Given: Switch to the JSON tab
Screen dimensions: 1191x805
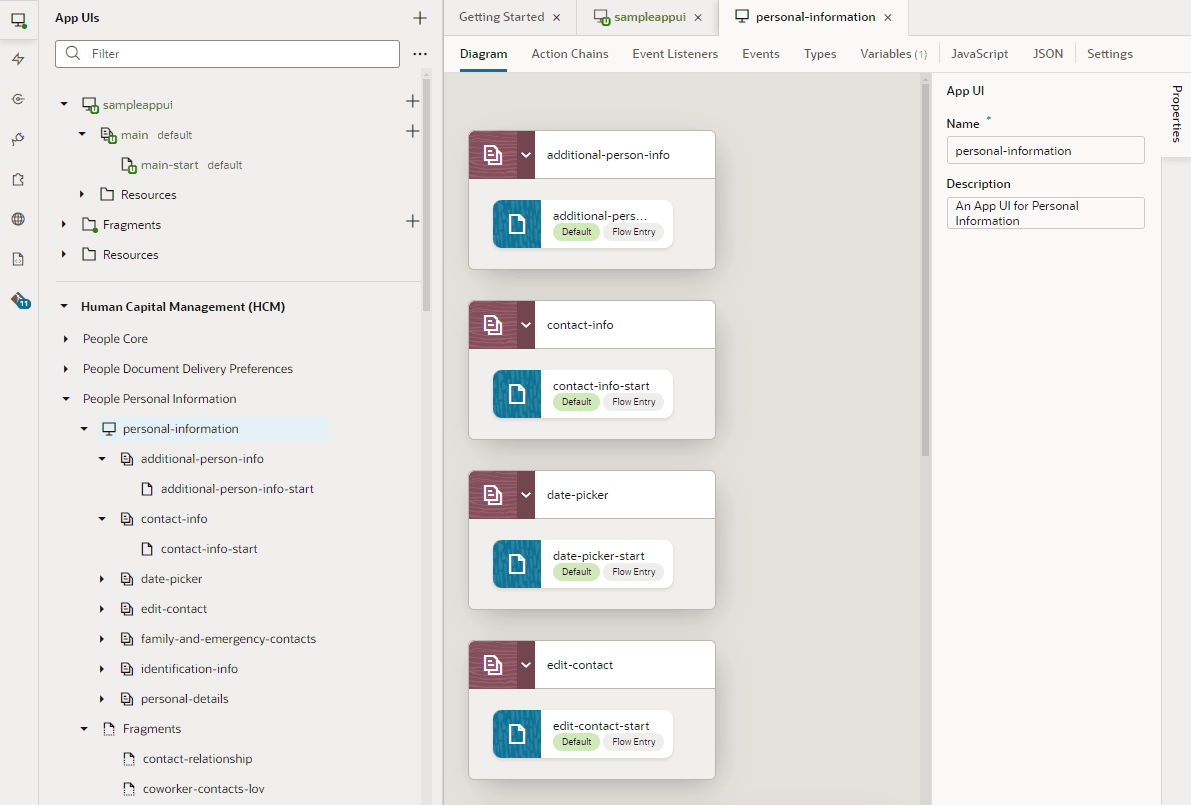Looking at the screenshot, I should (1047, 54).
